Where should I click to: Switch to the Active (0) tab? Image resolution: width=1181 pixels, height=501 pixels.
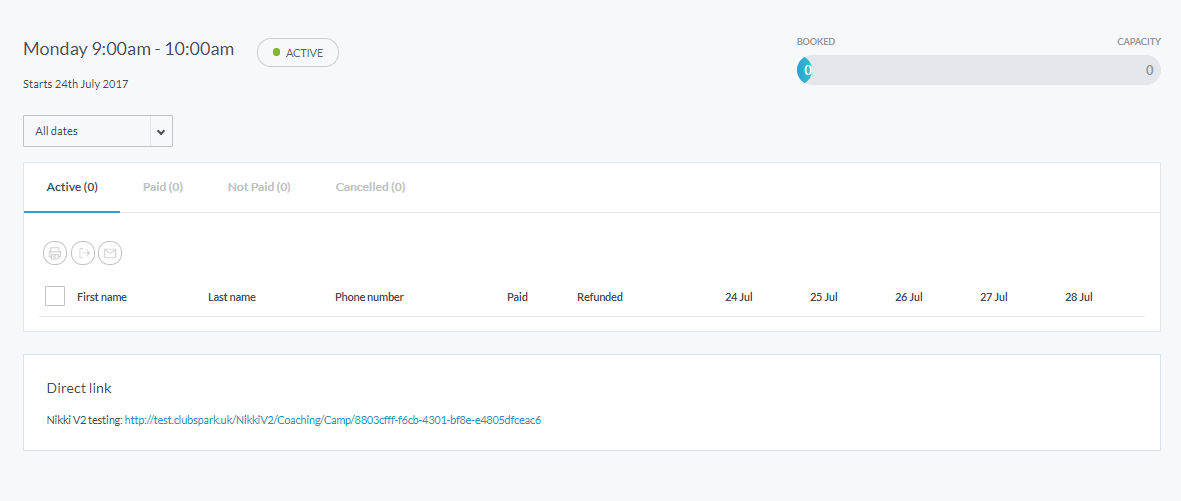tap(72, 187)
